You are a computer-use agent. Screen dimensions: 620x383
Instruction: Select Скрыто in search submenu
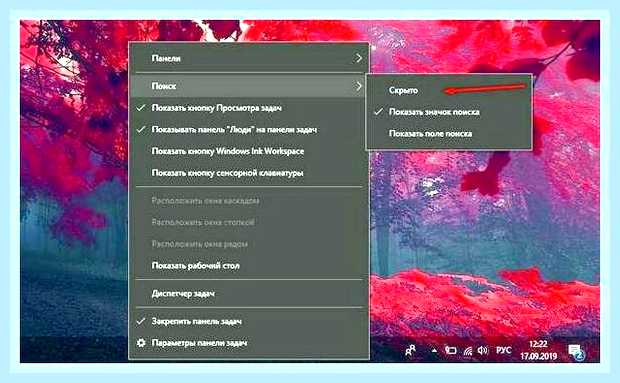449,91
